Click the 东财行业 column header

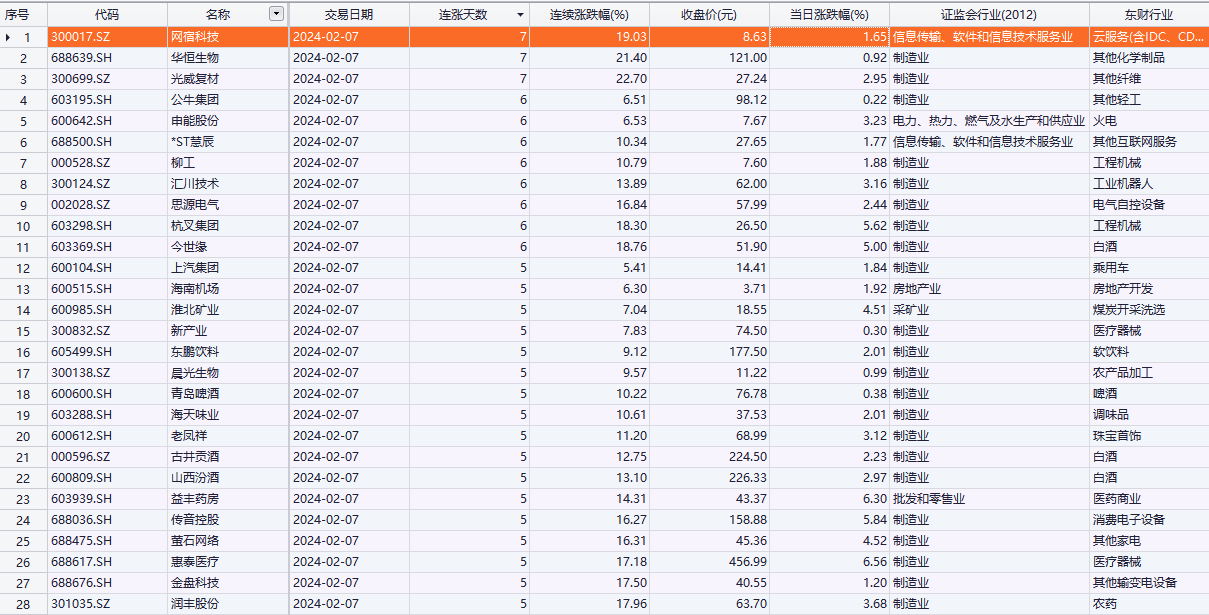pos(1148,15)
